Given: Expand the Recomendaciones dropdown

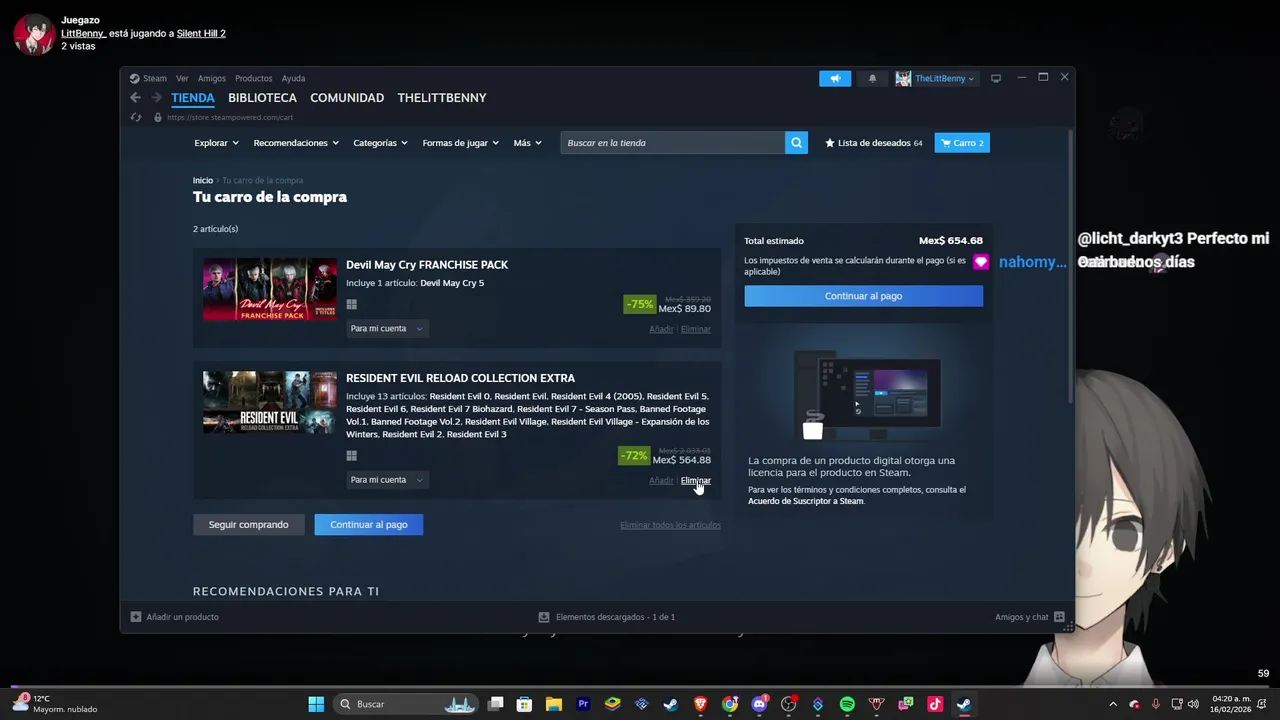Looking at the screenshot, I should (x=296, y=143).
